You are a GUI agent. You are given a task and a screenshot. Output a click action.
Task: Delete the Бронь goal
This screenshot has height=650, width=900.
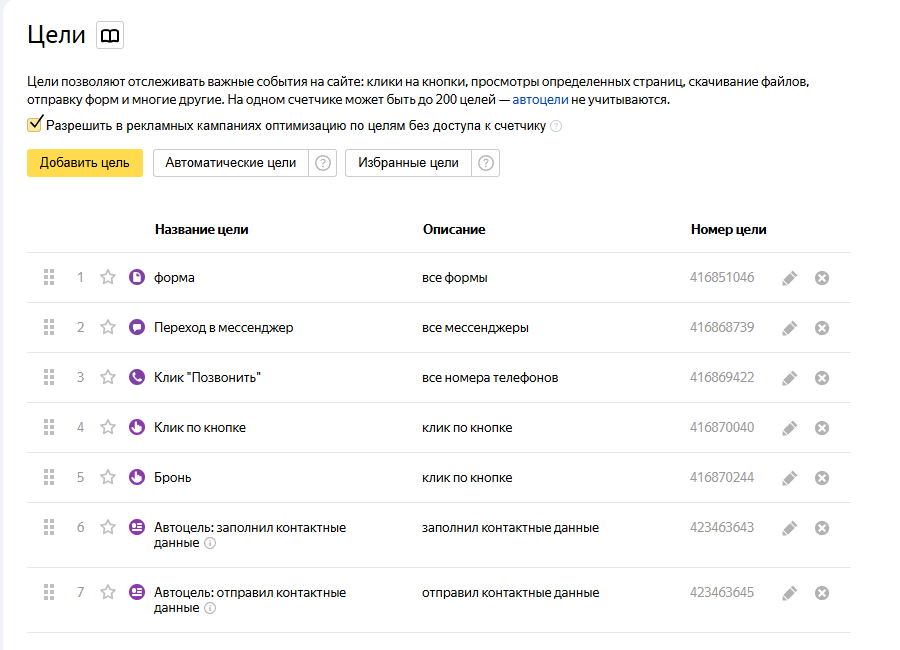(822, 478)
